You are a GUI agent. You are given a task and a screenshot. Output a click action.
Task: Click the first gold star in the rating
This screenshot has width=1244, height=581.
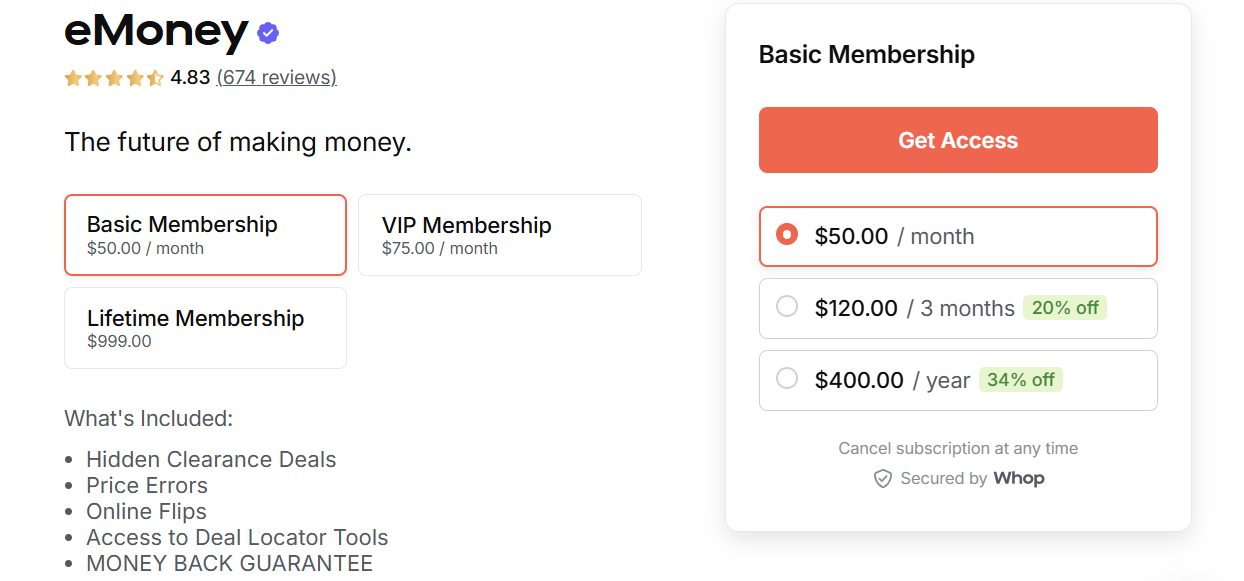(73, 77)
